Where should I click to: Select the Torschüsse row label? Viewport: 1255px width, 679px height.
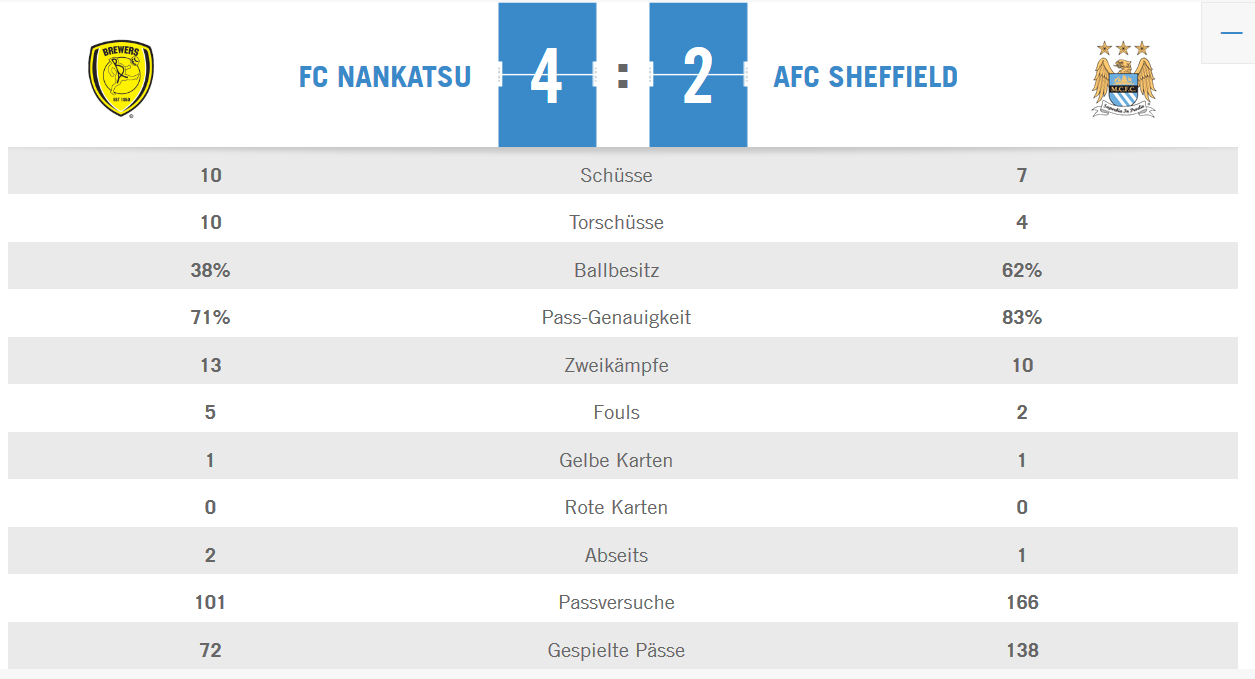click(x=616, y=222)
